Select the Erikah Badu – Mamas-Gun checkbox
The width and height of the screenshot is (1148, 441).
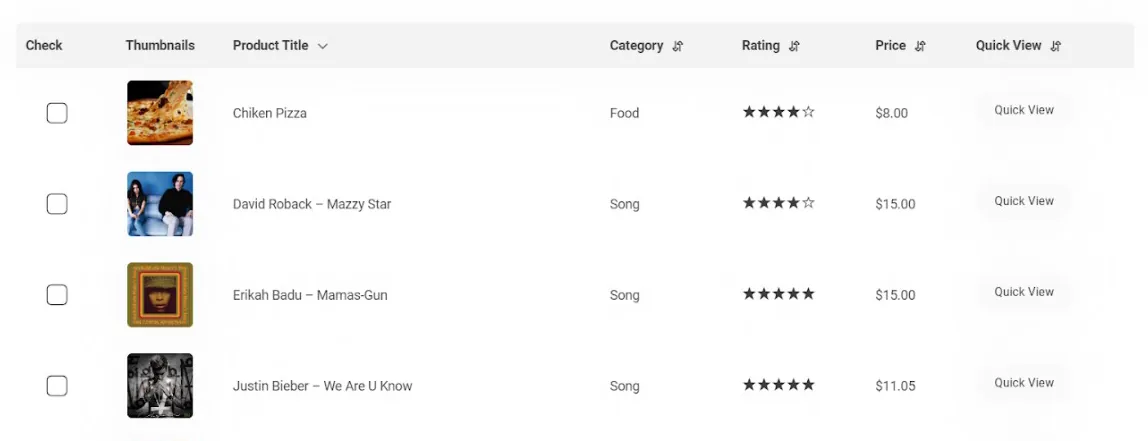click(x=57, y=295)
